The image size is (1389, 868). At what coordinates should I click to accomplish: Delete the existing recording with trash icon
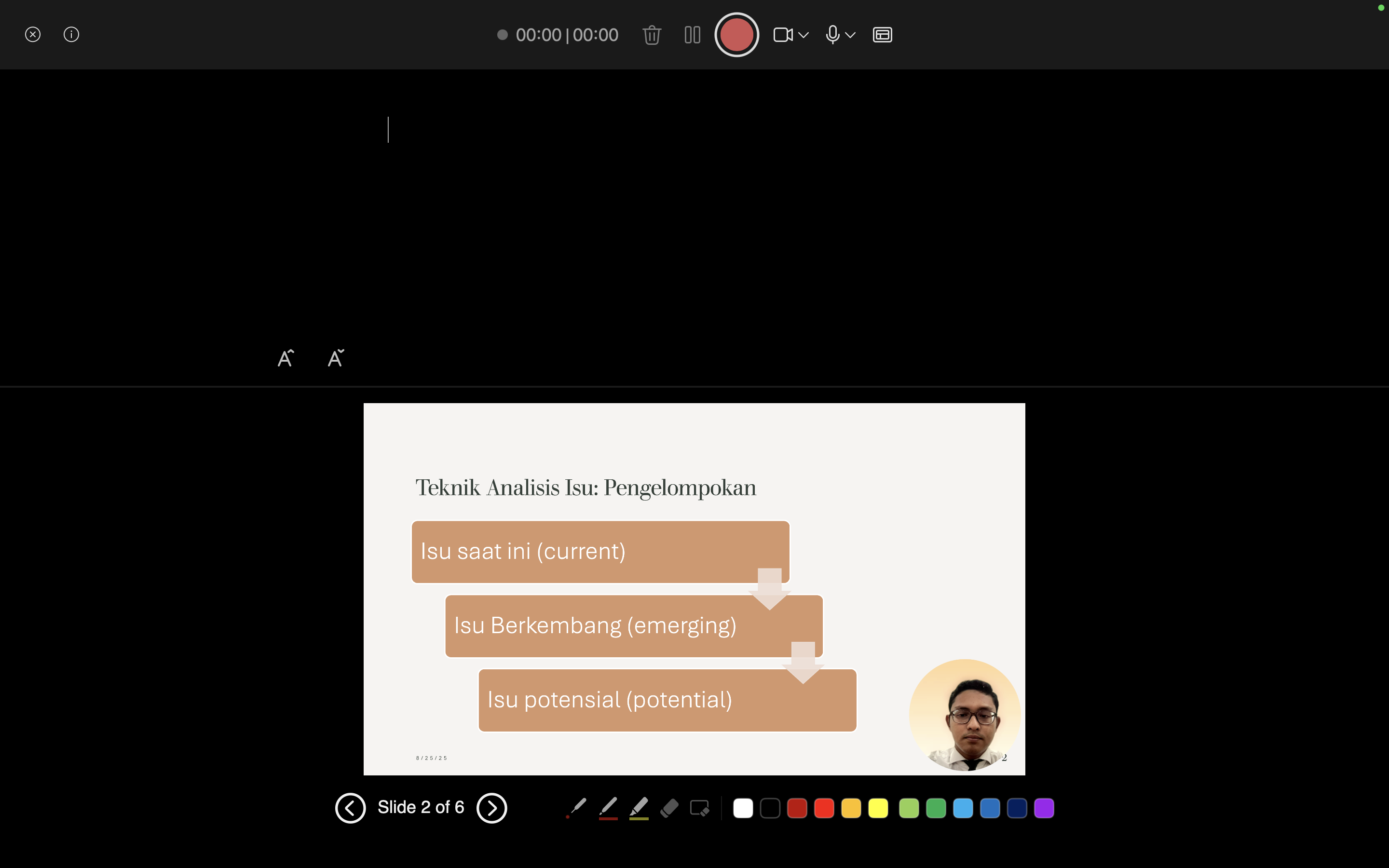click(x=652, y=35)
